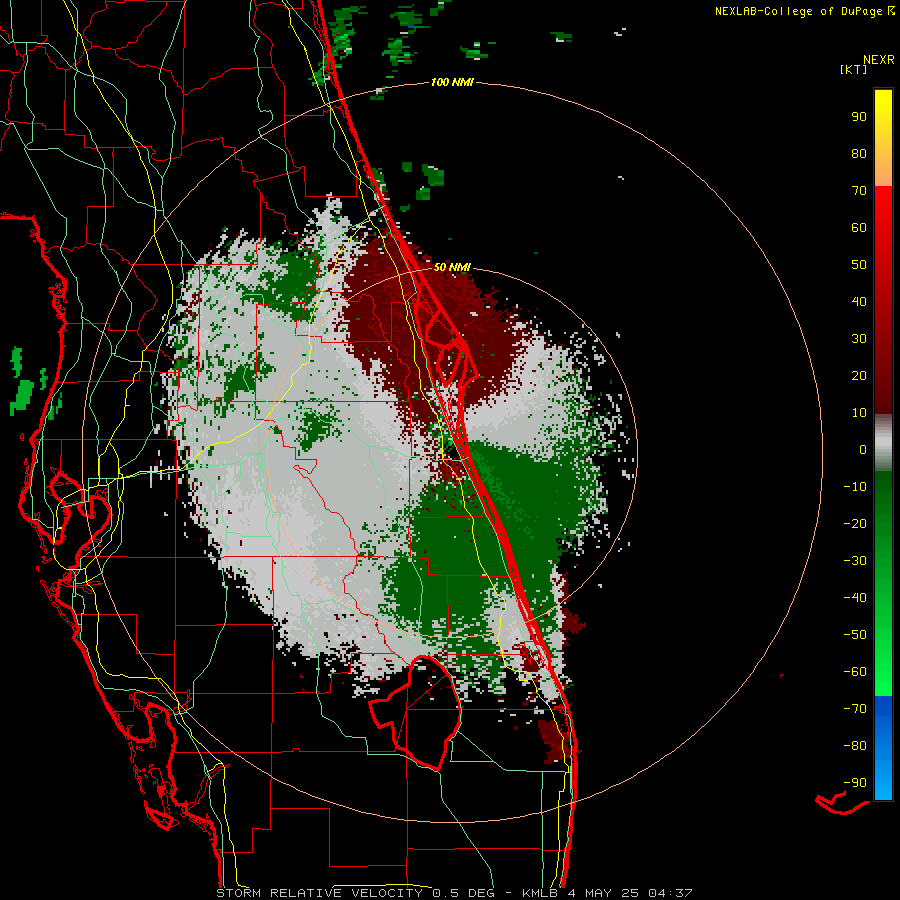This screenshot has width=900, height=900.
Task: Click the 50 NMI range ring label
Action: [x=452, y=267]
